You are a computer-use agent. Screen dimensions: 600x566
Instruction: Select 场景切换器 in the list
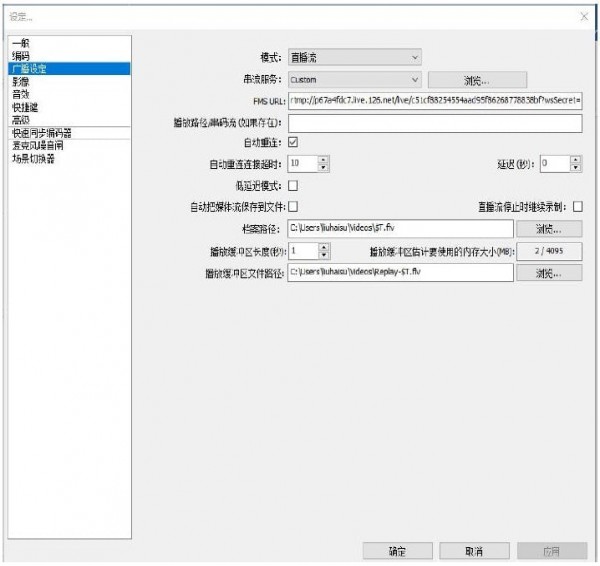[69, 158]
